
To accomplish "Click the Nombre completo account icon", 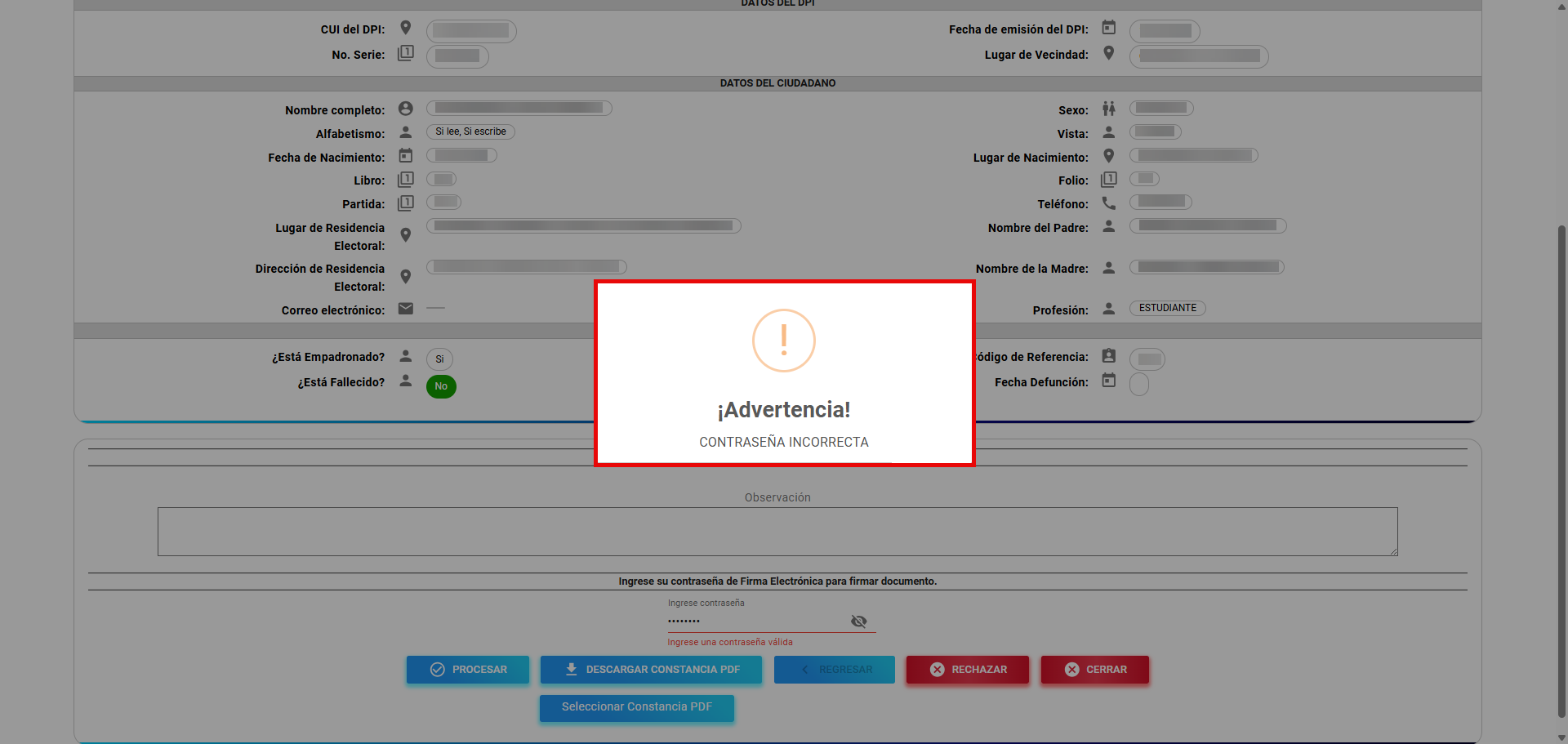I will [405, 109].
